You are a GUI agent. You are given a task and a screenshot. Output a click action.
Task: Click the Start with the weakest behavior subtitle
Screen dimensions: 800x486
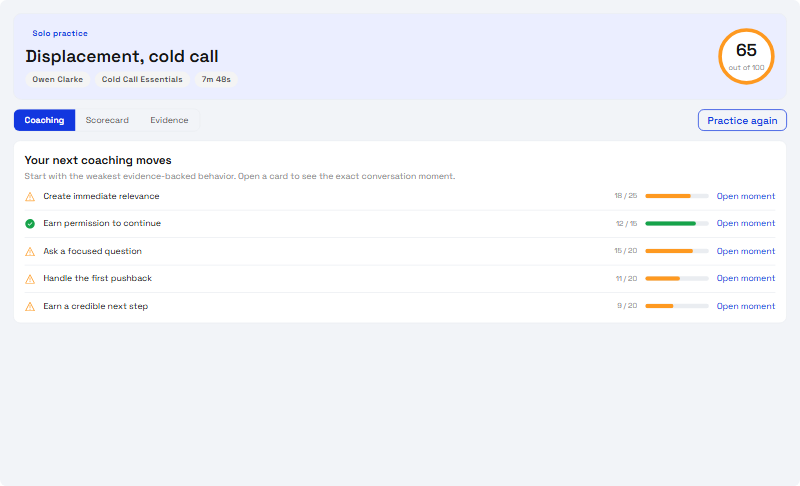[x=240, y=176]
